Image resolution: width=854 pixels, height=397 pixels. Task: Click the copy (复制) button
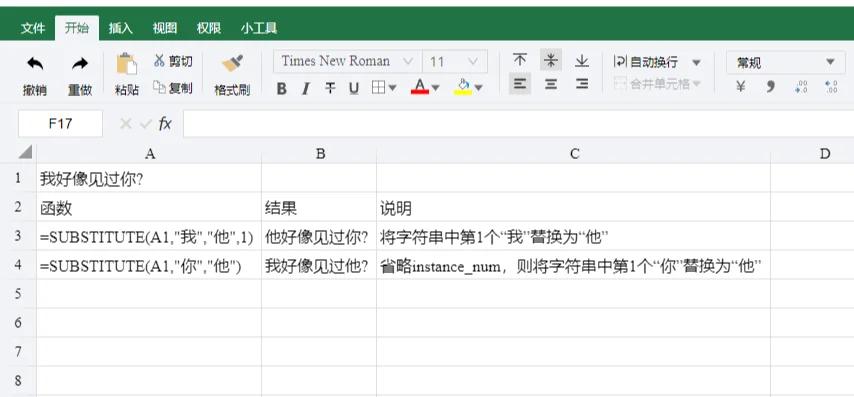point(173,87)
